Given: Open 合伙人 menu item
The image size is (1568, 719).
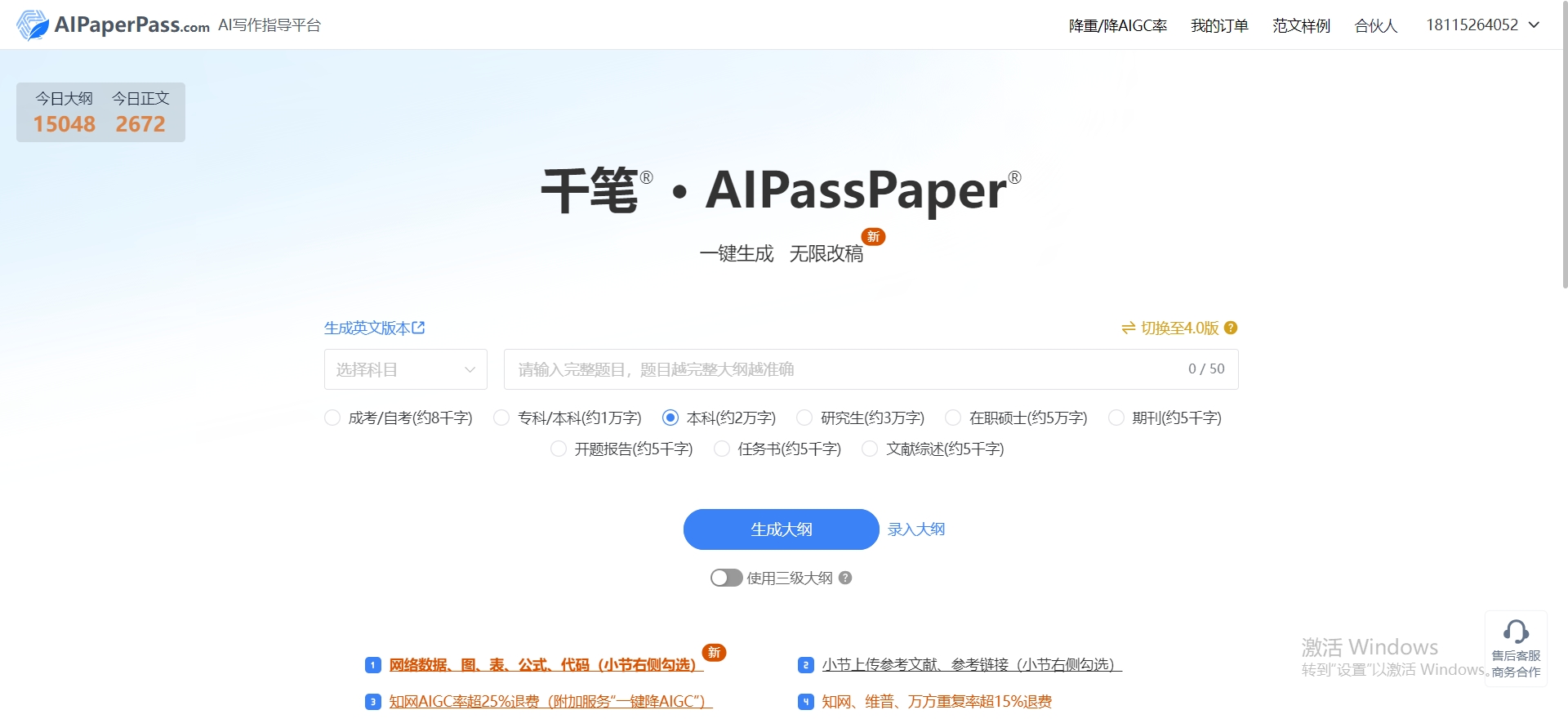Looking at the screenshot, I should click(1376, 25).
